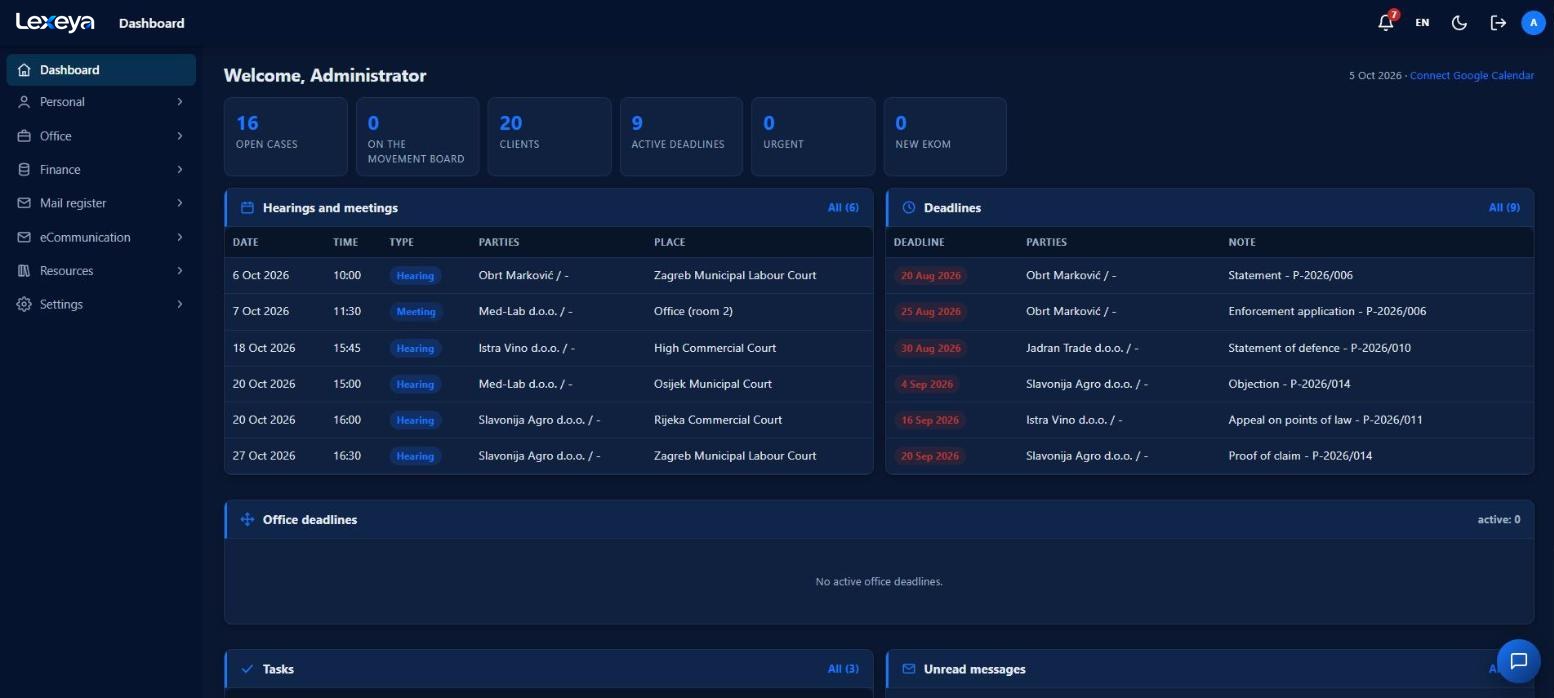Select Personal in the sidebar
This screenshot has width=1554, height=698.
click(101, 102)
